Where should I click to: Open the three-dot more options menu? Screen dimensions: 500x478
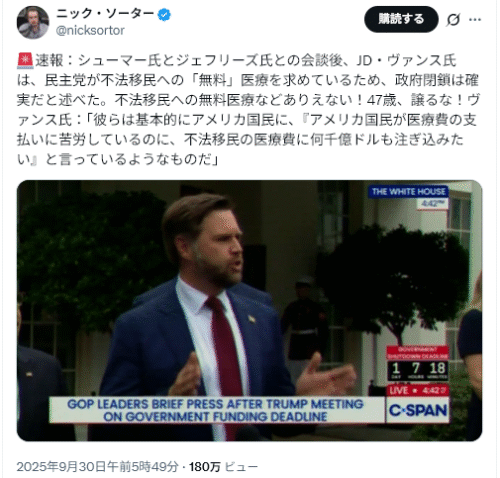[475, 20]
